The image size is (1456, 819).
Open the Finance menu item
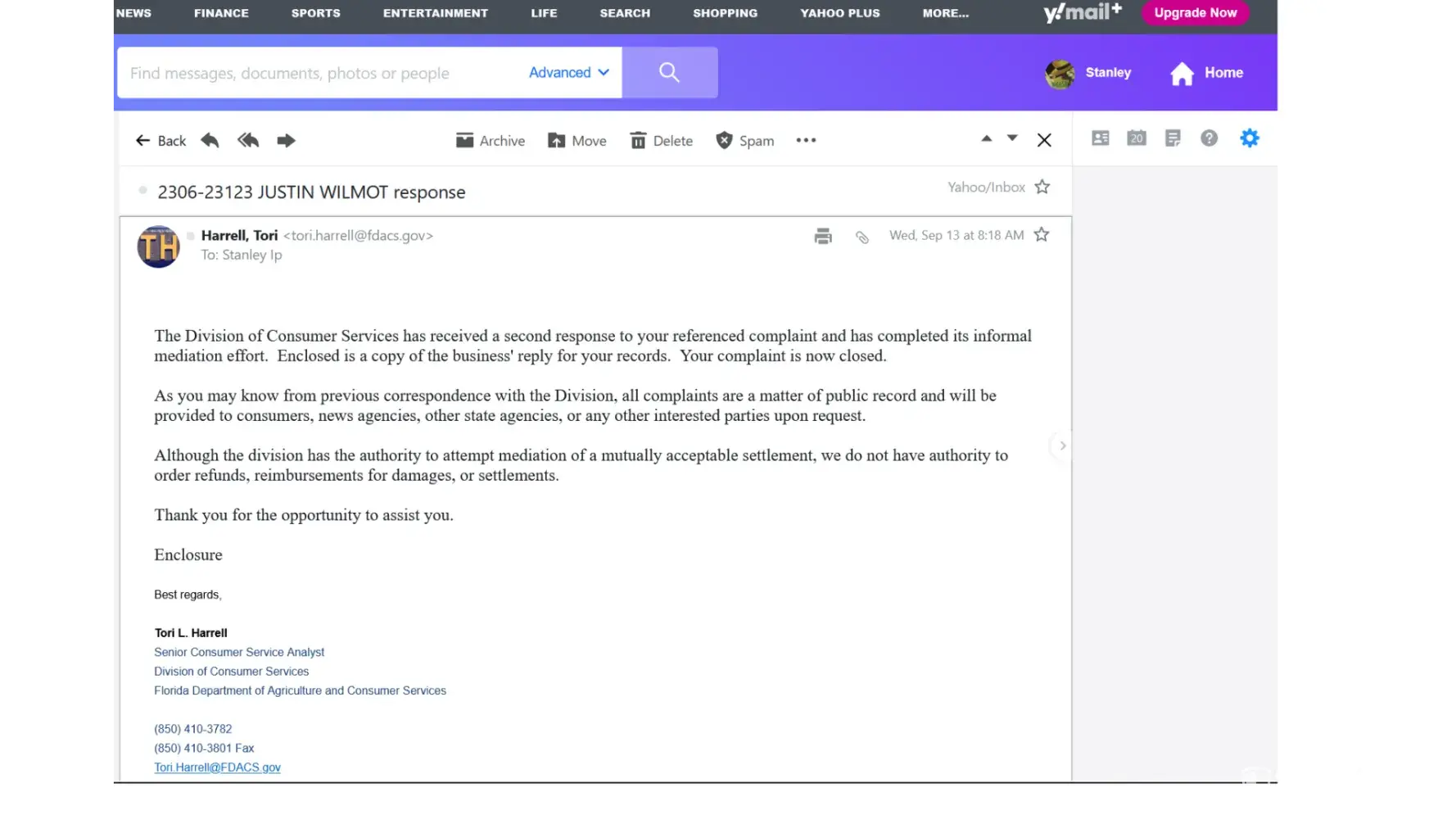point(221,13)
